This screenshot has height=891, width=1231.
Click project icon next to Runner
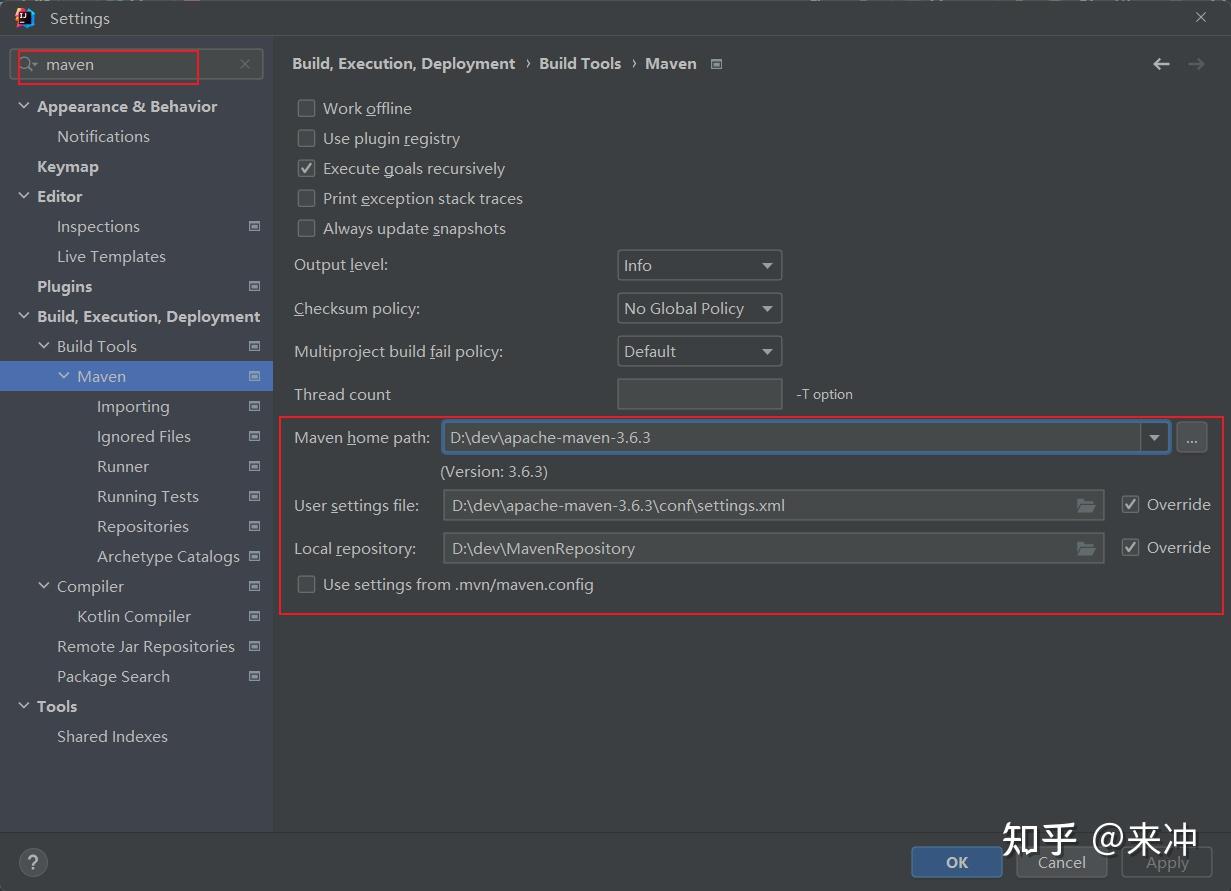coord(254,466)
